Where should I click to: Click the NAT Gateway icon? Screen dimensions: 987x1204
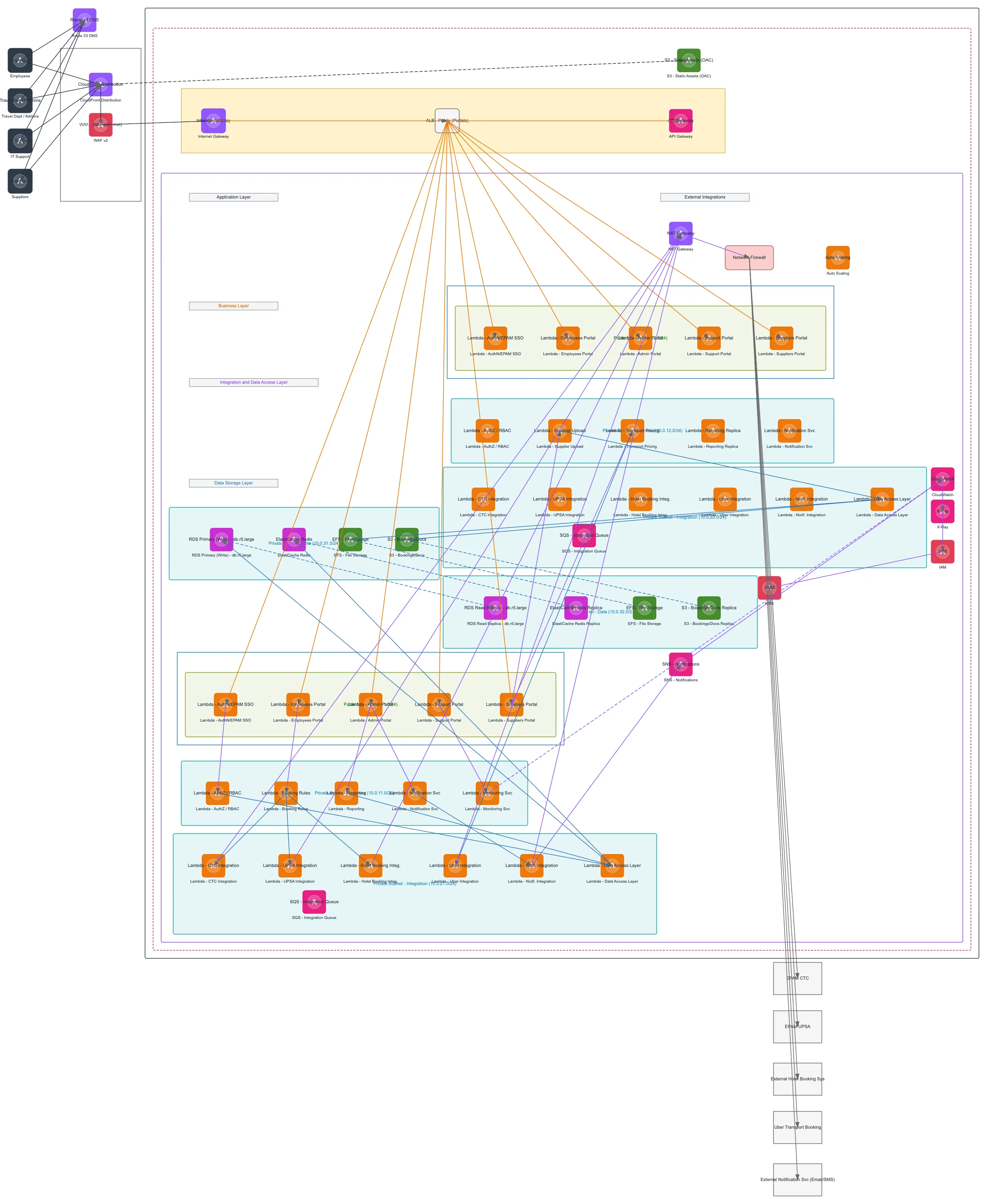(681, 234)
